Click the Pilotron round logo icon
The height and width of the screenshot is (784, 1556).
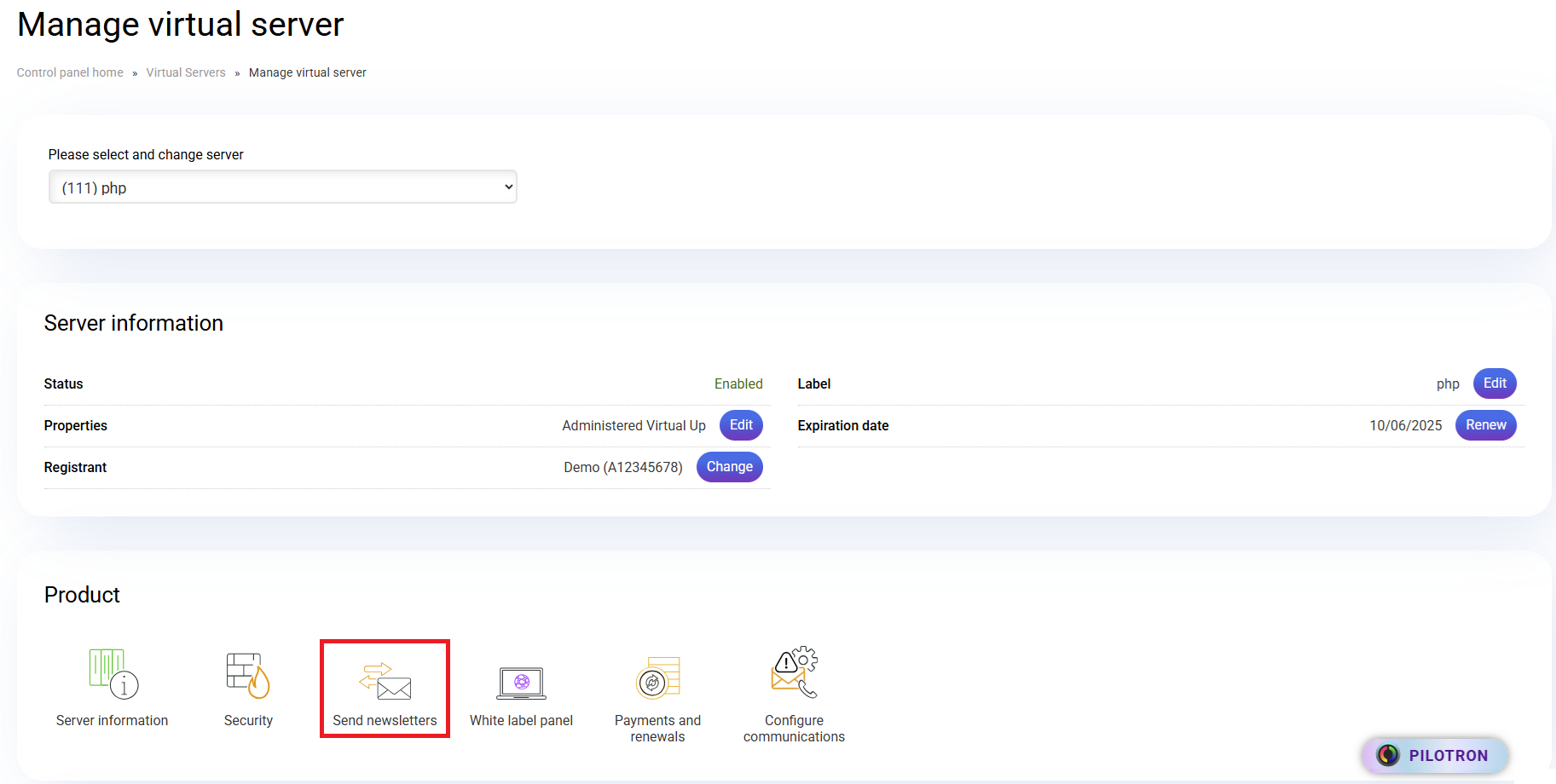point(1388,755)
